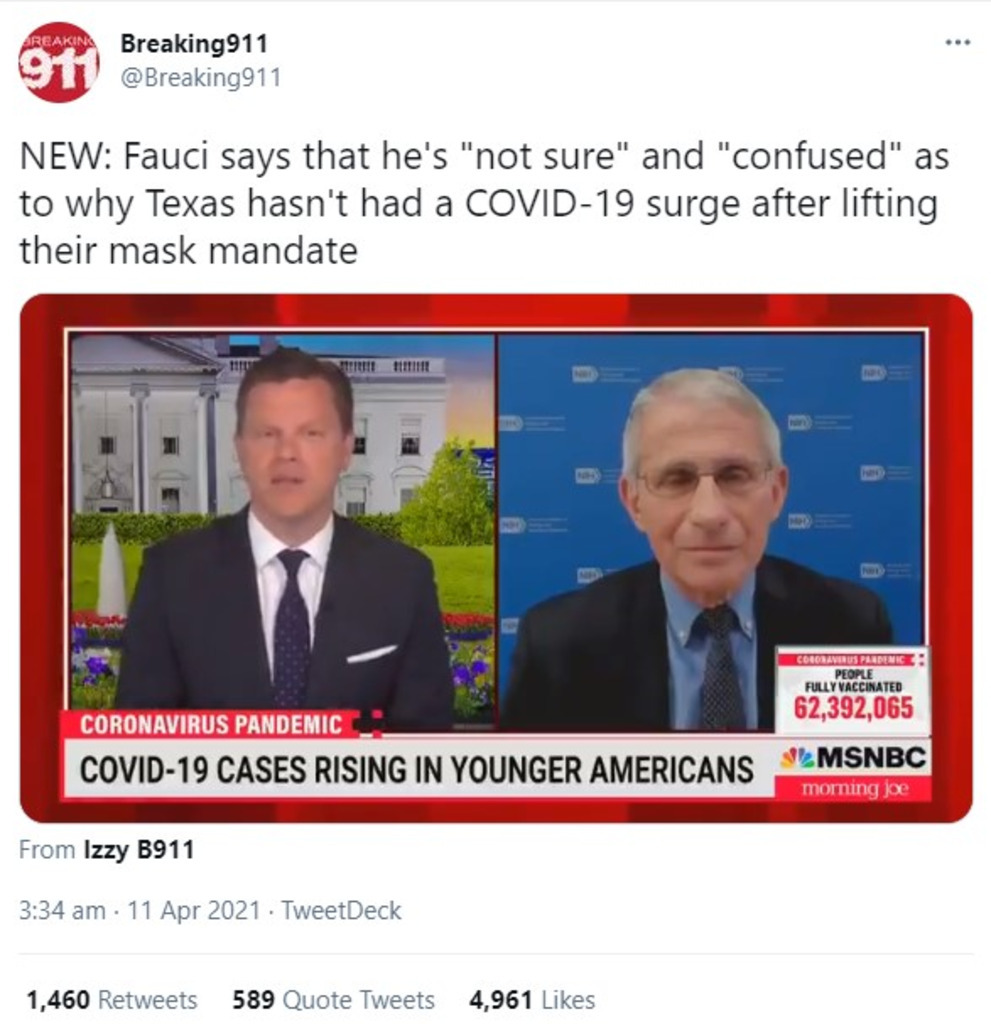The height and width of the screenshot is (1024, 991).
Task: Click the People Fully Vaccinated counter box
Action: tap(853, 689)
